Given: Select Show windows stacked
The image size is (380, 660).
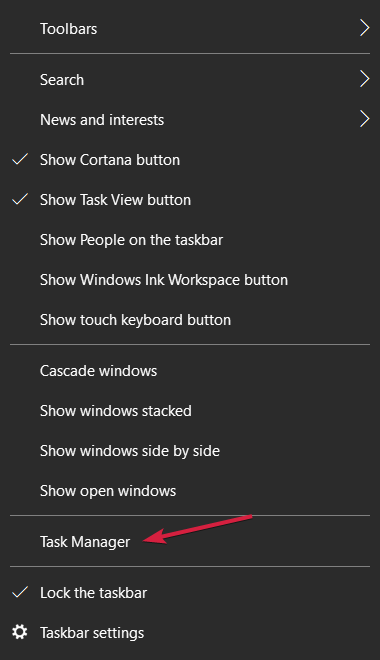Looking at the screenshot, I should [x=190, y=411].
